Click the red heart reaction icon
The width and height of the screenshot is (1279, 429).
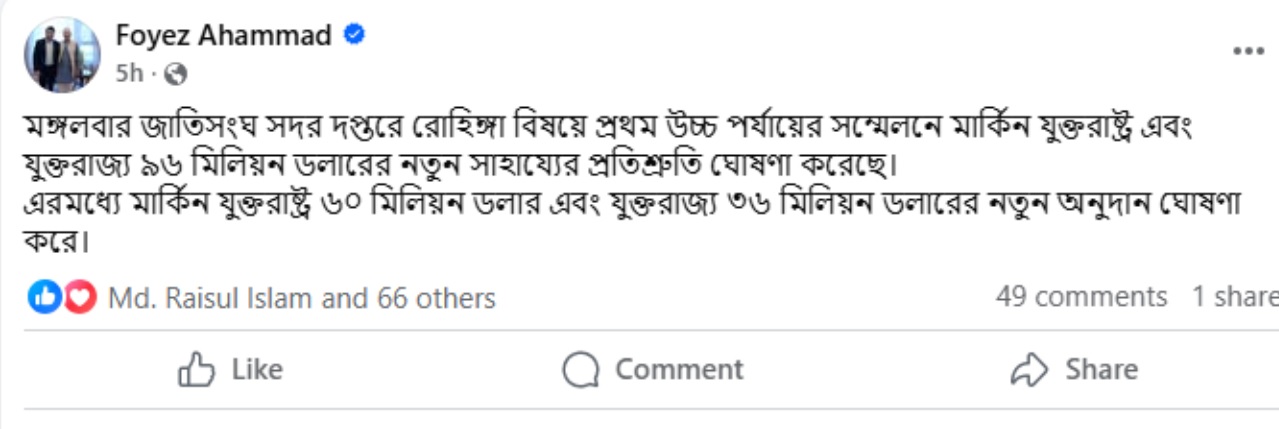(x=79, y=297)
